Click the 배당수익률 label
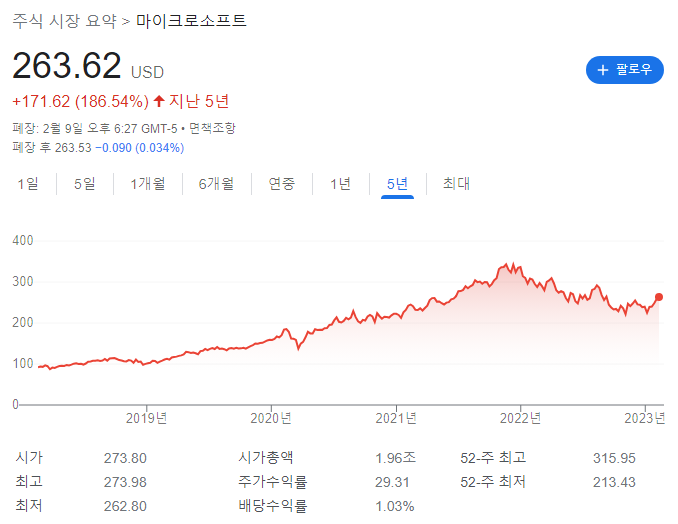 pyautogui.click(x=273, y=505)
